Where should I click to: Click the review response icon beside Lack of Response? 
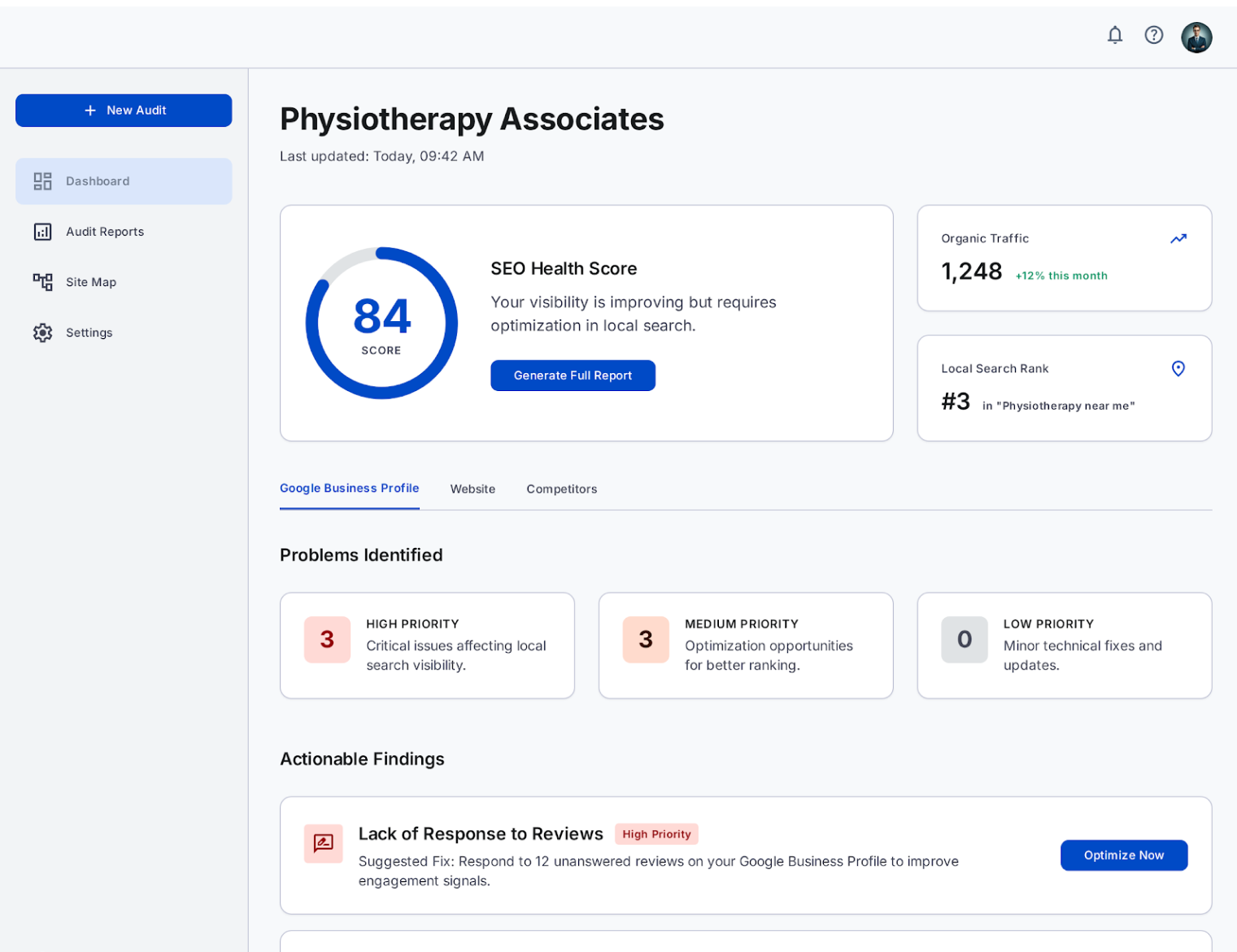tap(324, 843)
